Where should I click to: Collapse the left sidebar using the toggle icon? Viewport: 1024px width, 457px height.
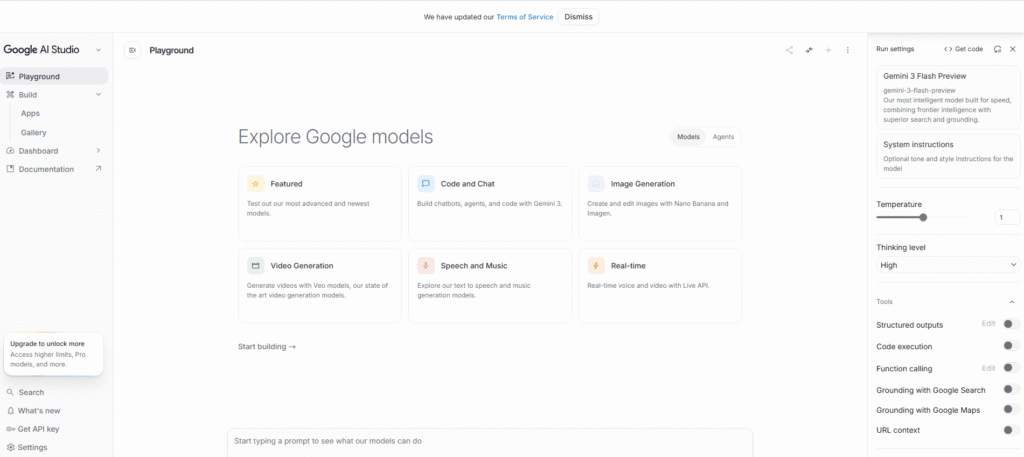[132, 50]
